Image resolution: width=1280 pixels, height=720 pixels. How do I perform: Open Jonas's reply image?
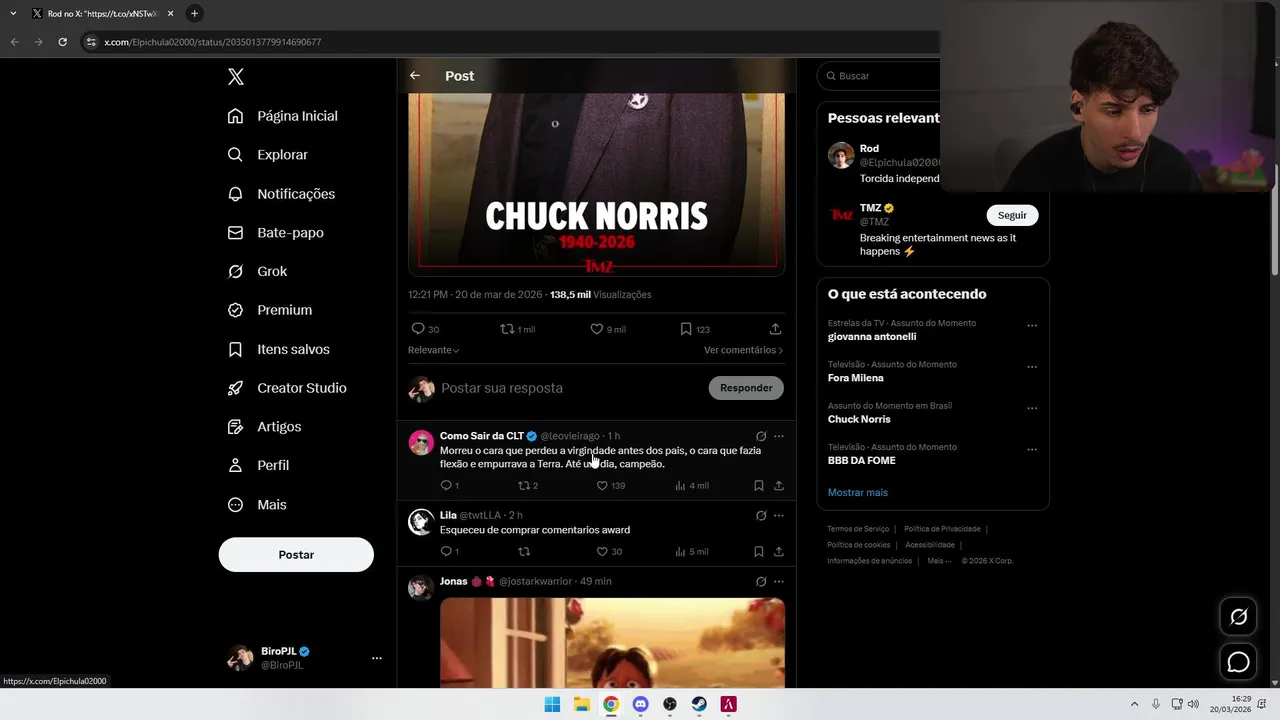(612, 643)
